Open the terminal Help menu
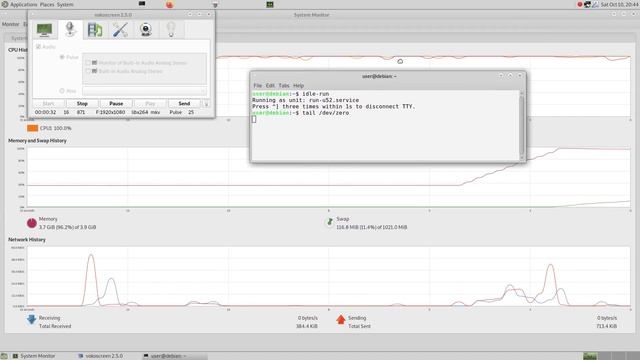The width and height of the screenshot is (640, 360). click(x=298, y=85)
